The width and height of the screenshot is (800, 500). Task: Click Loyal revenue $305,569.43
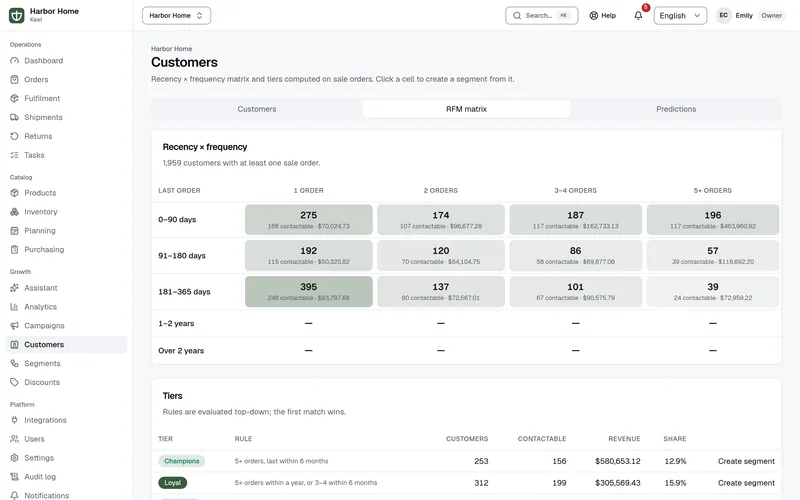point(617,483)
